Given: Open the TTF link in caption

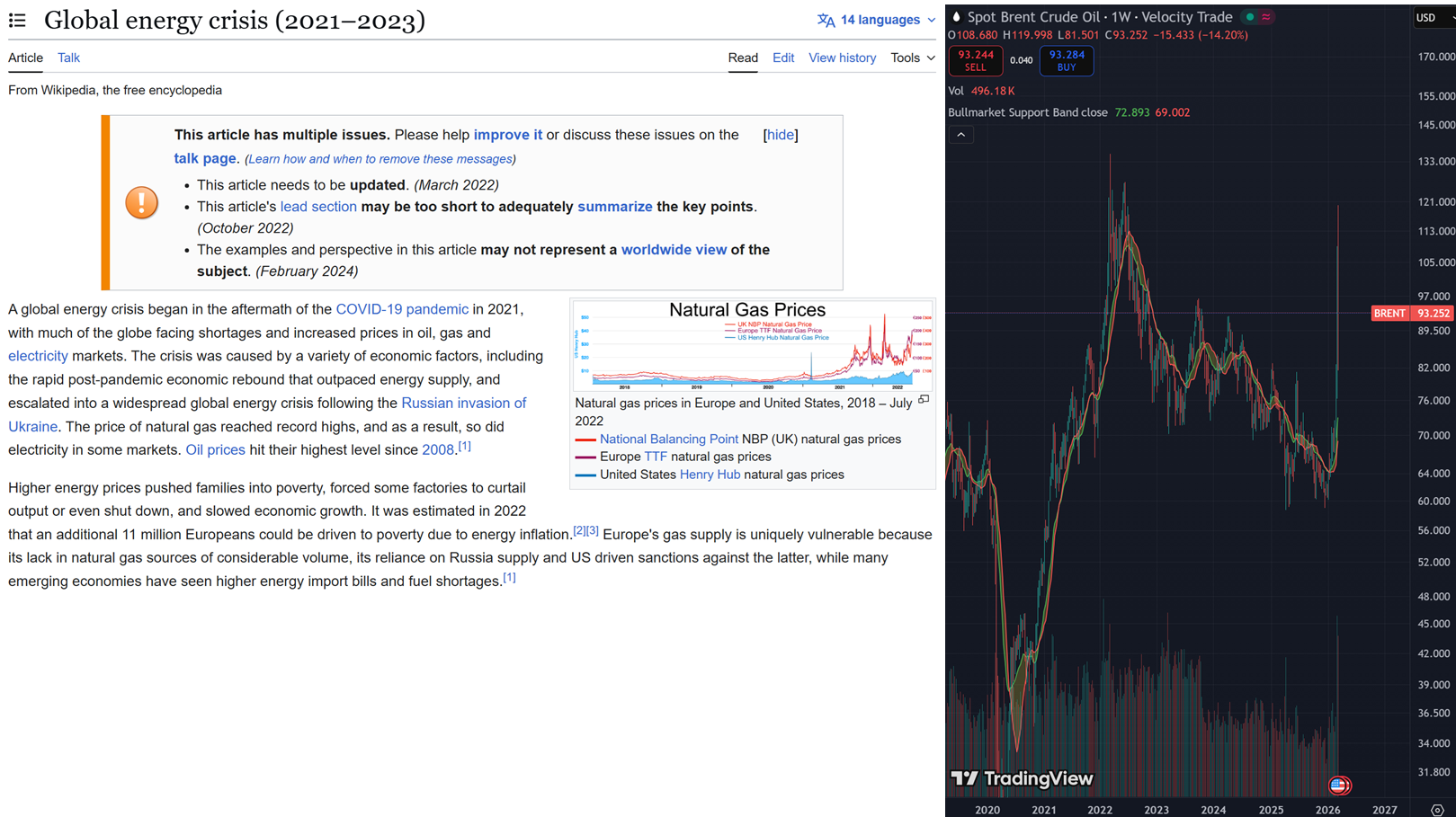Looking at the screenshot, I should point(656,457).
